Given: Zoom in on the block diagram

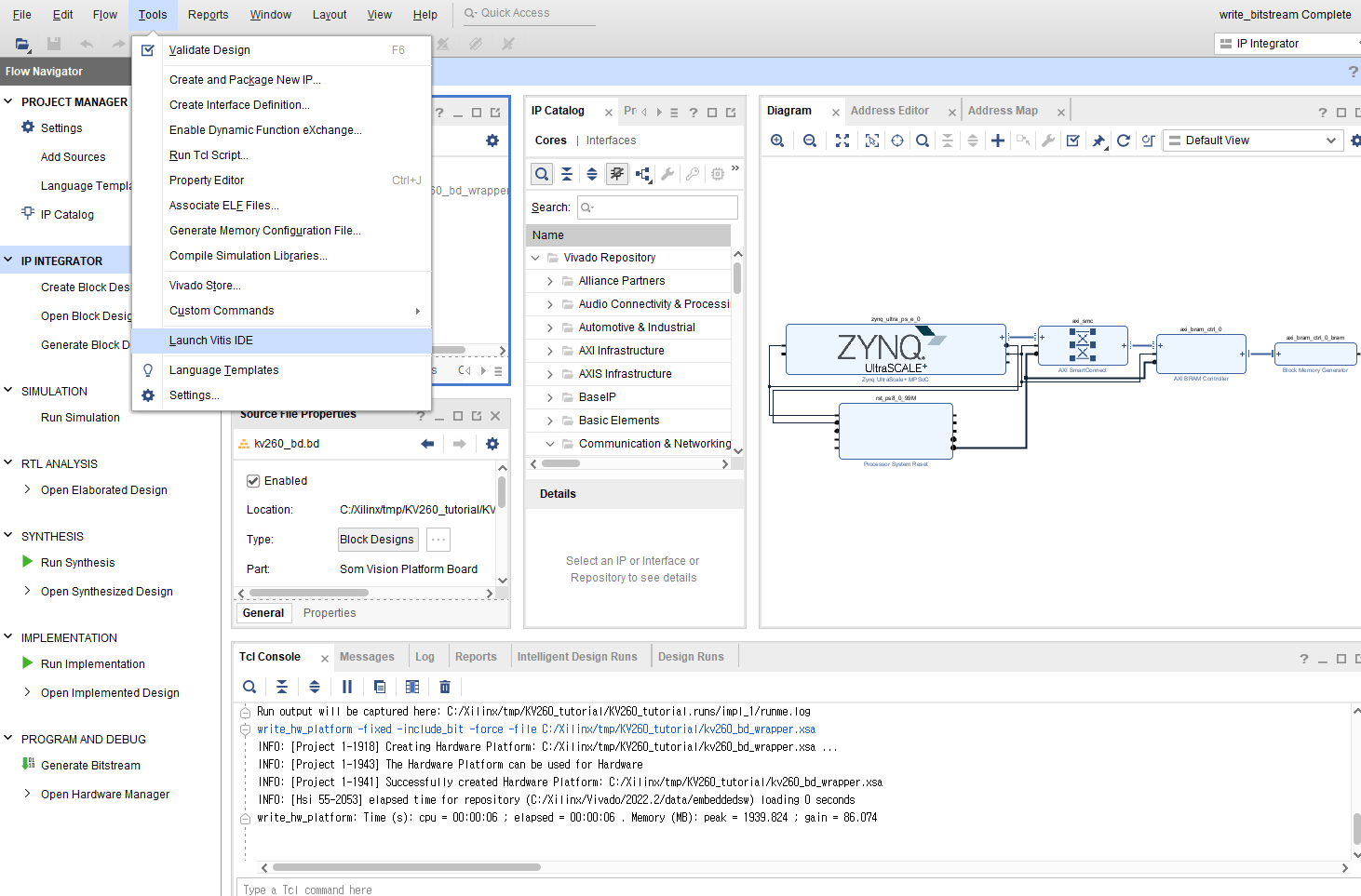Looking at the screenshot, I should pos(777,140).
